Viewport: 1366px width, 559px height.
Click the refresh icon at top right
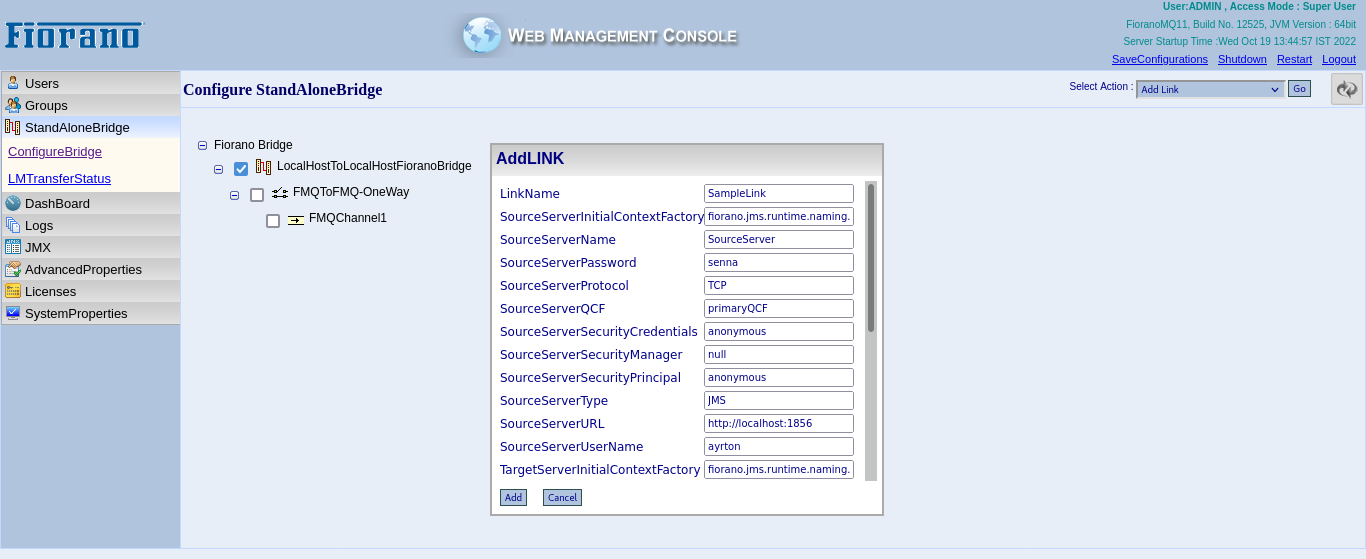[x=1347, y=89]
